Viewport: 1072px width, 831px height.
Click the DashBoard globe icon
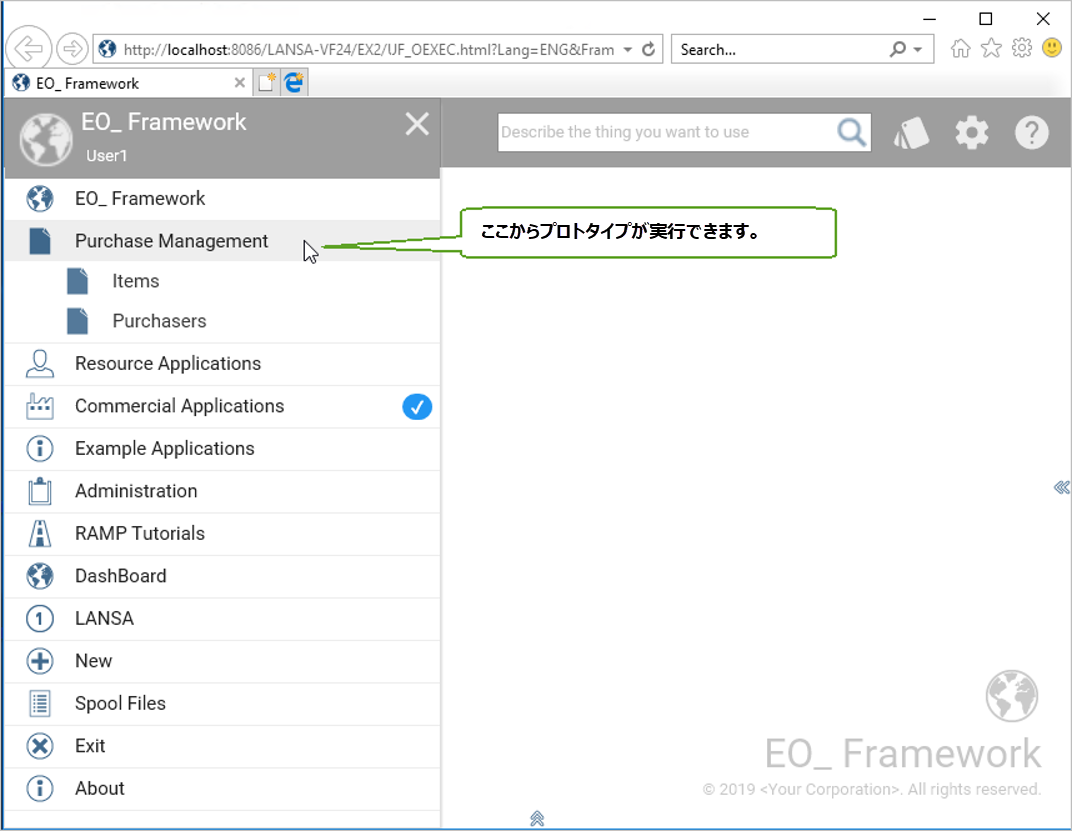point(40,576)
